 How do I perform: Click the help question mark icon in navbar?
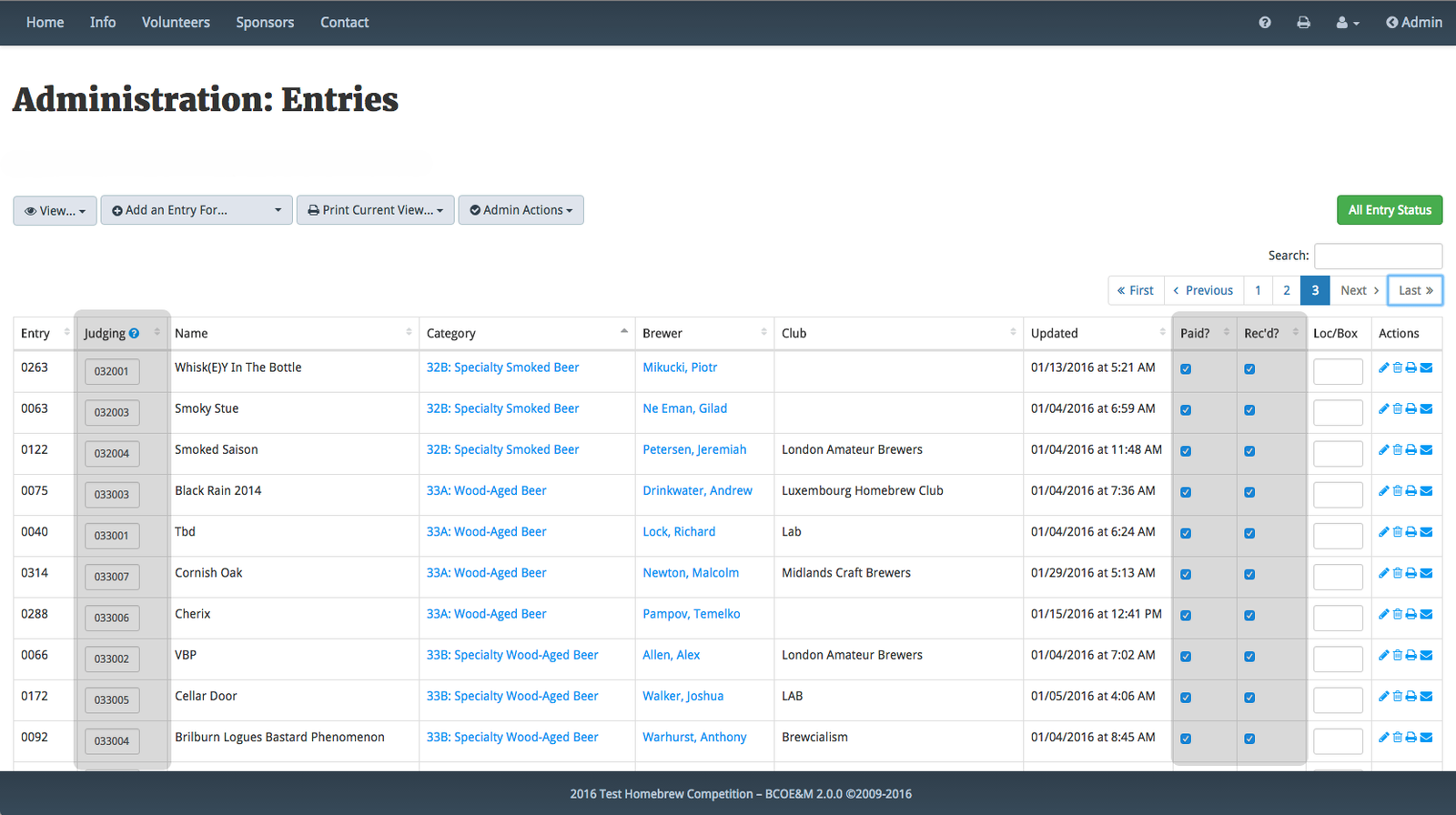pos(1265,23)
